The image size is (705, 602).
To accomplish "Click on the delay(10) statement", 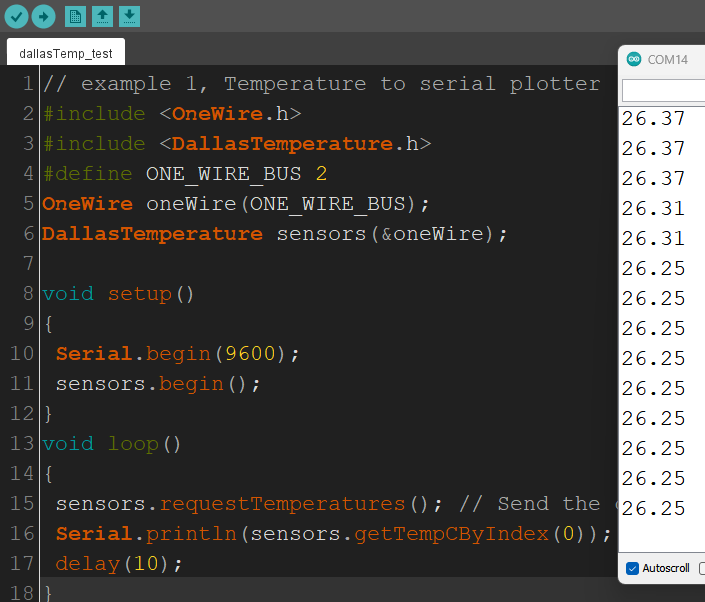I will point(119,564).
